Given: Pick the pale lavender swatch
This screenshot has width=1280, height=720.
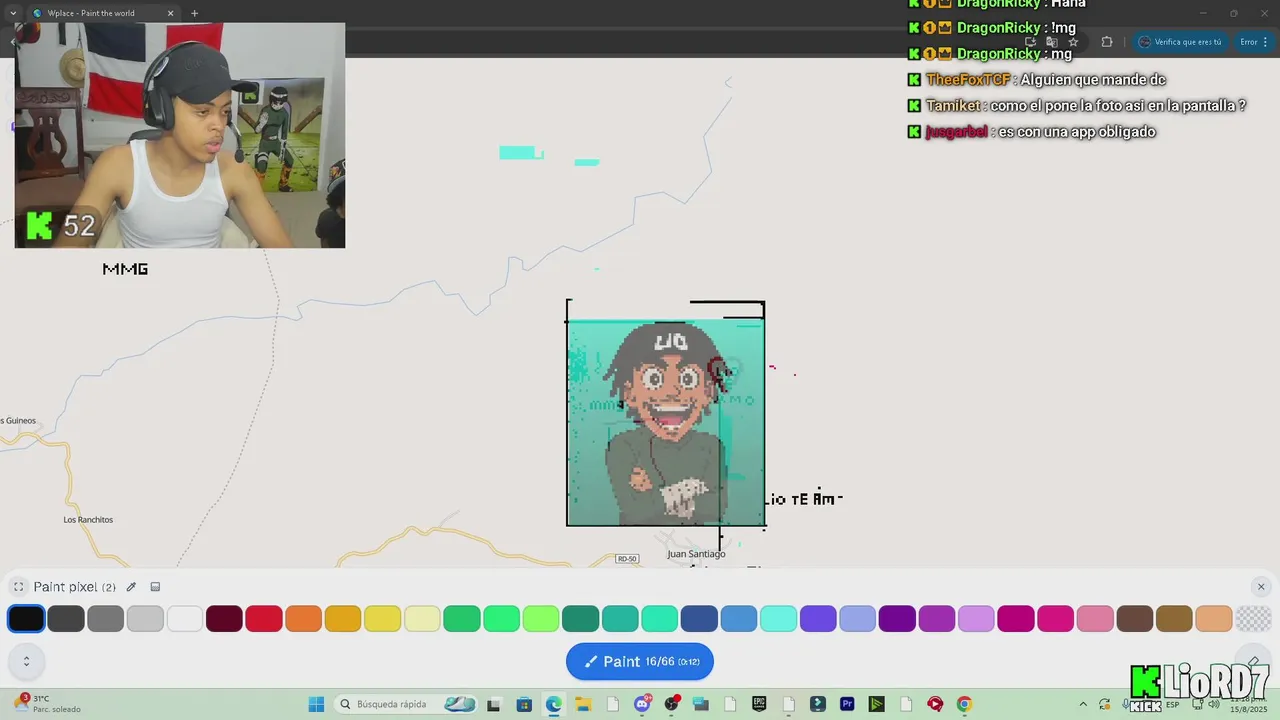Looking at the screenshot, I should coord(977,619).
